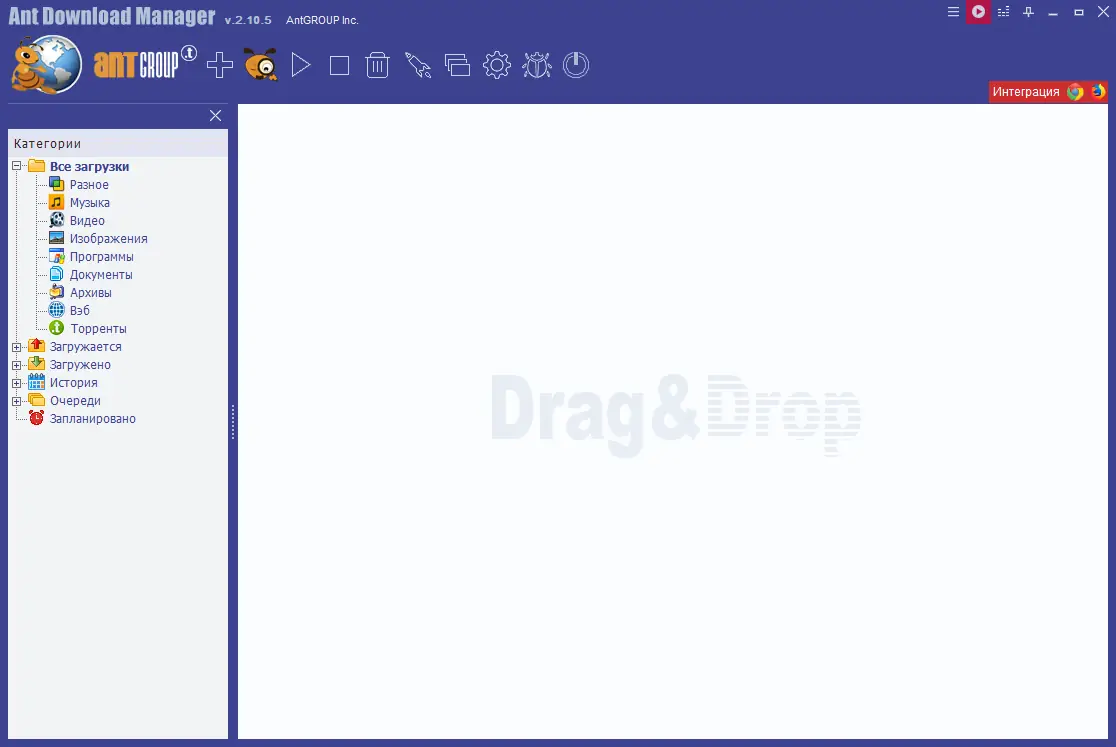The image size is (1116, 747).
Task: Open the hamburger menu in title bar
Action: point(953,11)
